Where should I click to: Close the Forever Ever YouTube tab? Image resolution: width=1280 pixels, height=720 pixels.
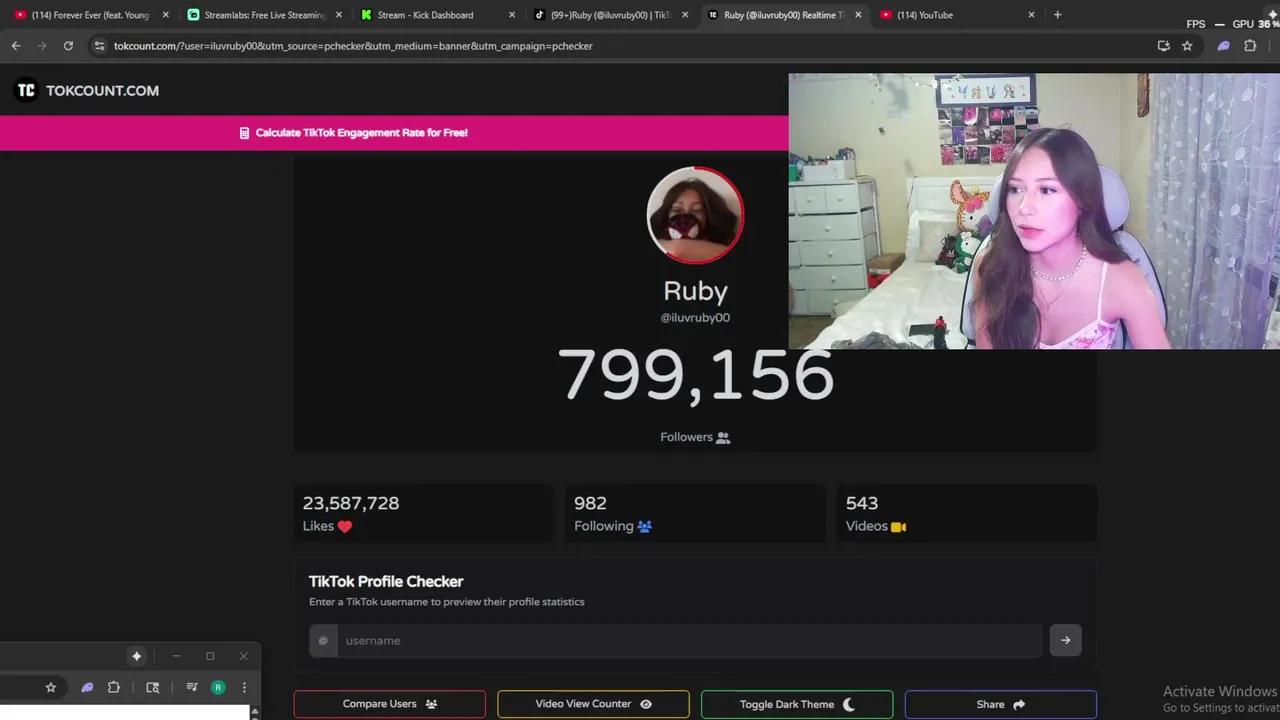pyautogui.click(x=166, y=15)
